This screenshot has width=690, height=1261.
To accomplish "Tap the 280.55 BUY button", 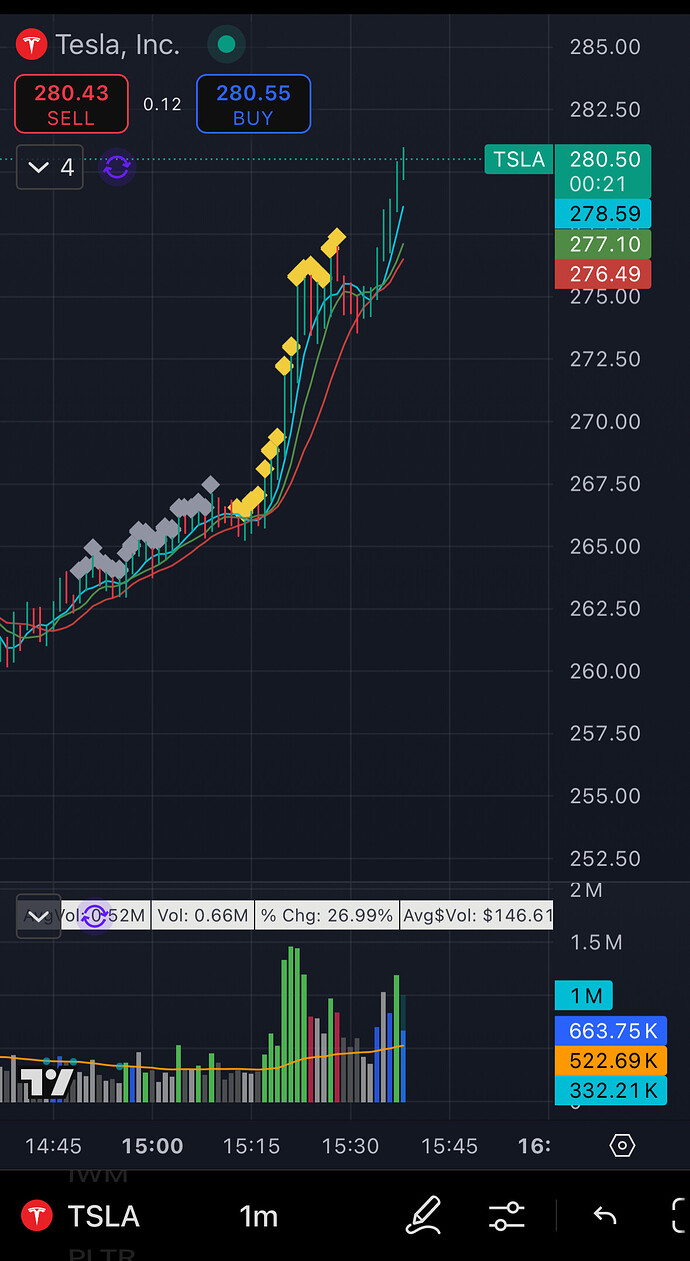I will click(x=253, y=104).
